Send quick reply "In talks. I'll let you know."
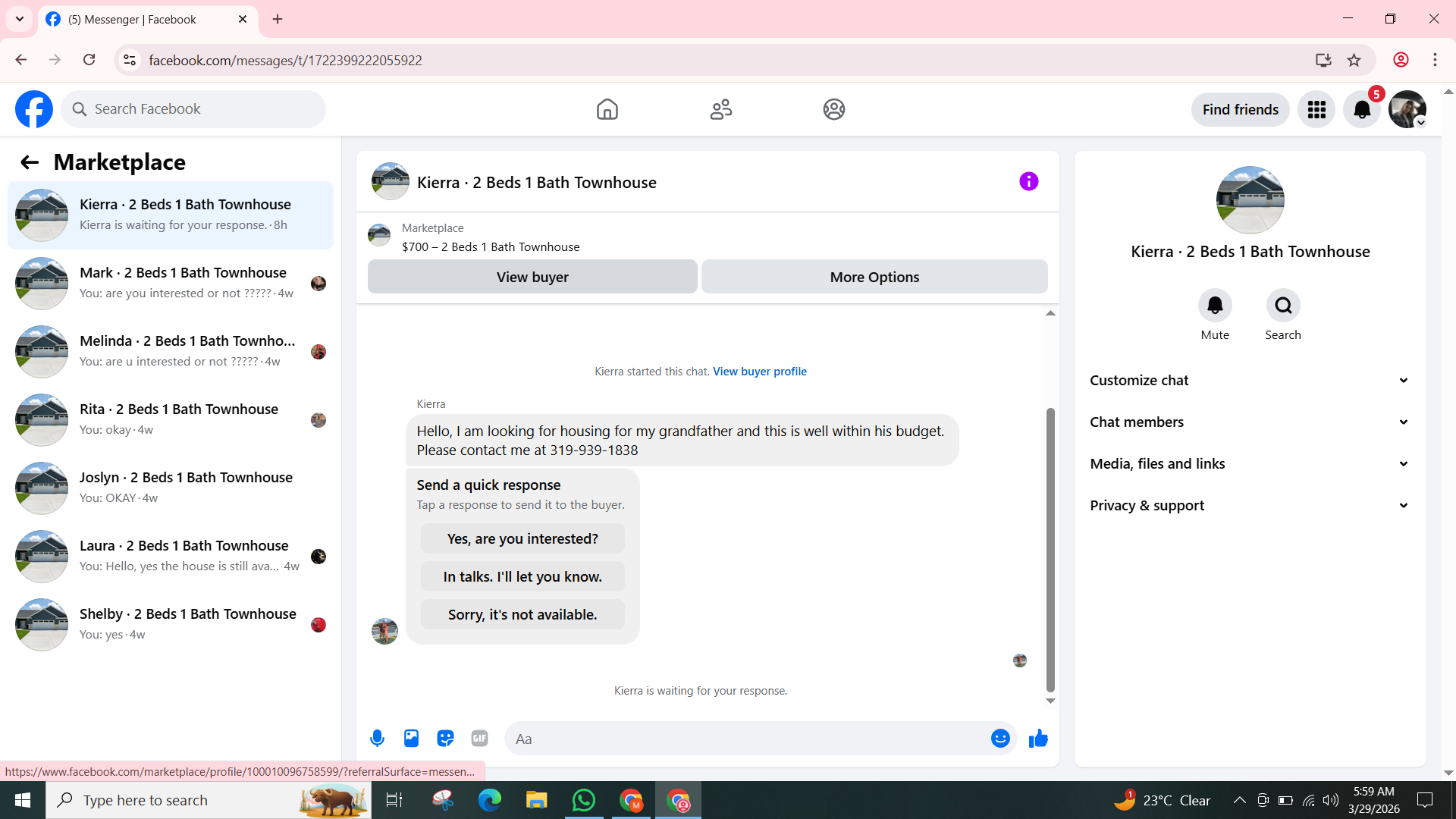The image size is (1456, 819). pyautogui.click(x=522, y=577)
